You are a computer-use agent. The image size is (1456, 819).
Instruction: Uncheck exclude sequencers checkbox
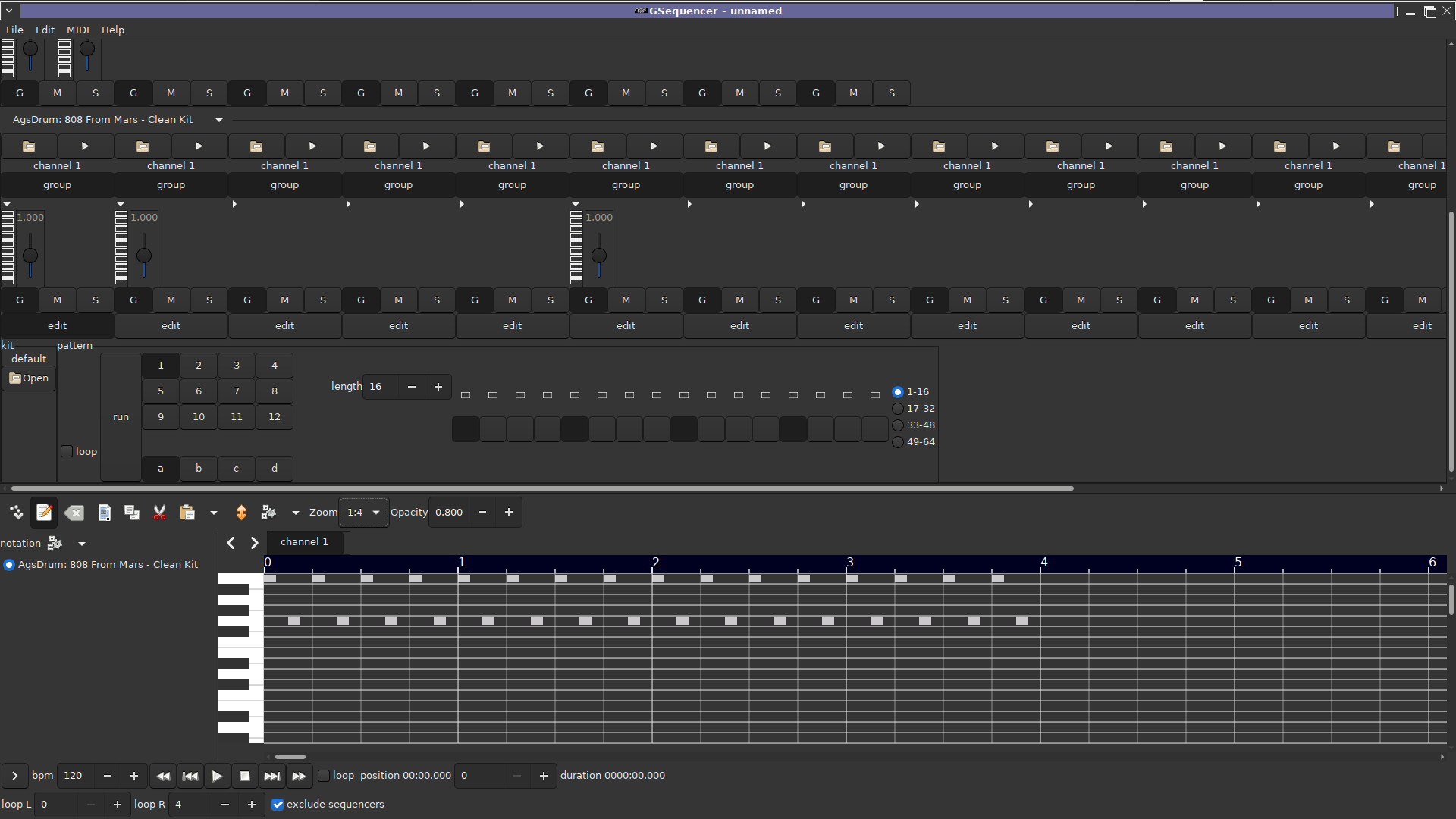click(x=278, y=805)
